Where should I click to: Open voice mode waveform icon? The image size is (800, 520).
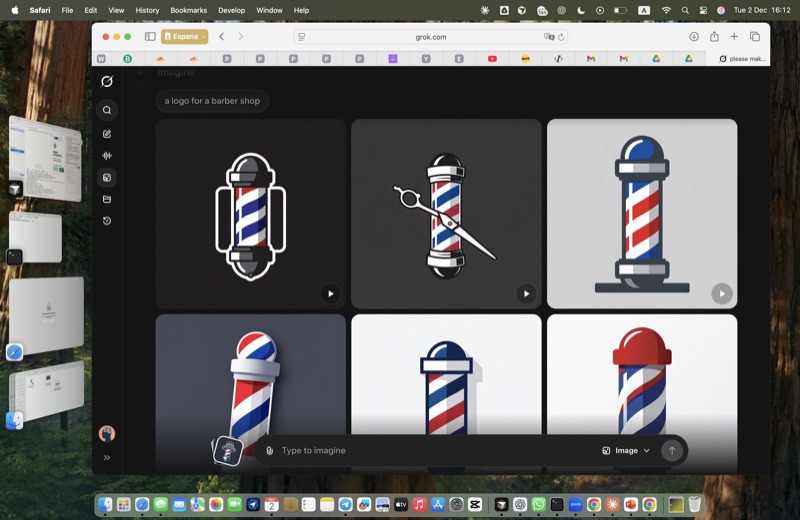pyautogui.click(x=107, y=156)
